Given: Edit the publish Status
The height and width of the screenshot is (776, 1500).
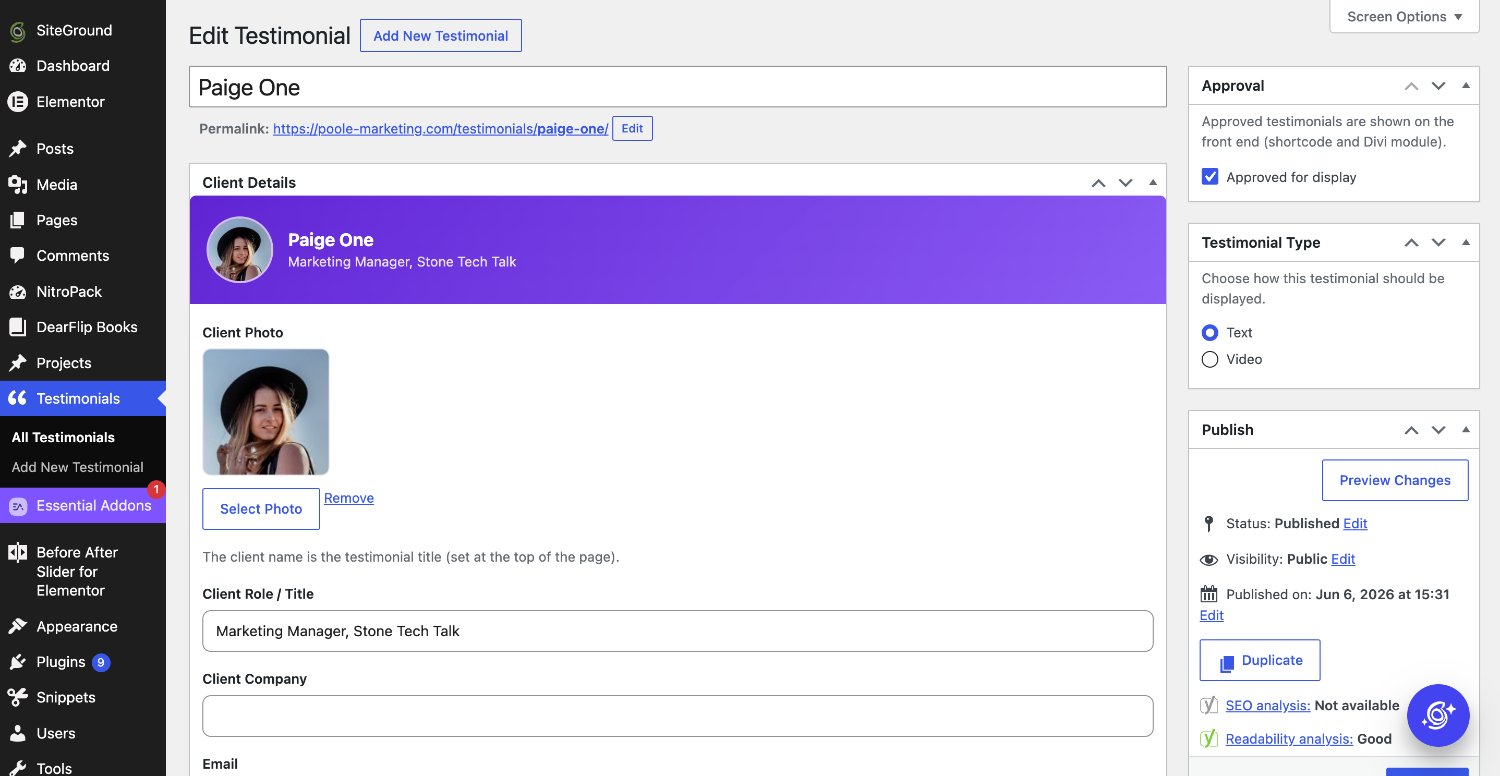Looking at the screenshot, I should click(1355, 523).
